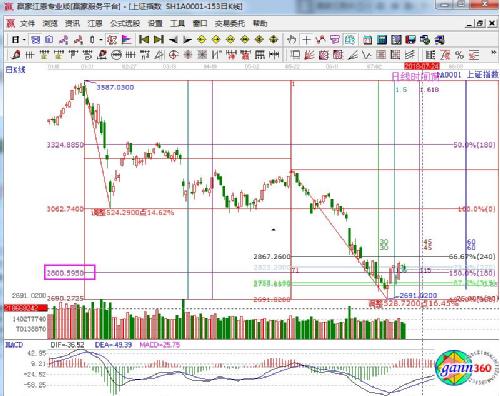The image size is (500, 396).
Task: Jump to first bar using green start arrow
Action: pos(144,40)
